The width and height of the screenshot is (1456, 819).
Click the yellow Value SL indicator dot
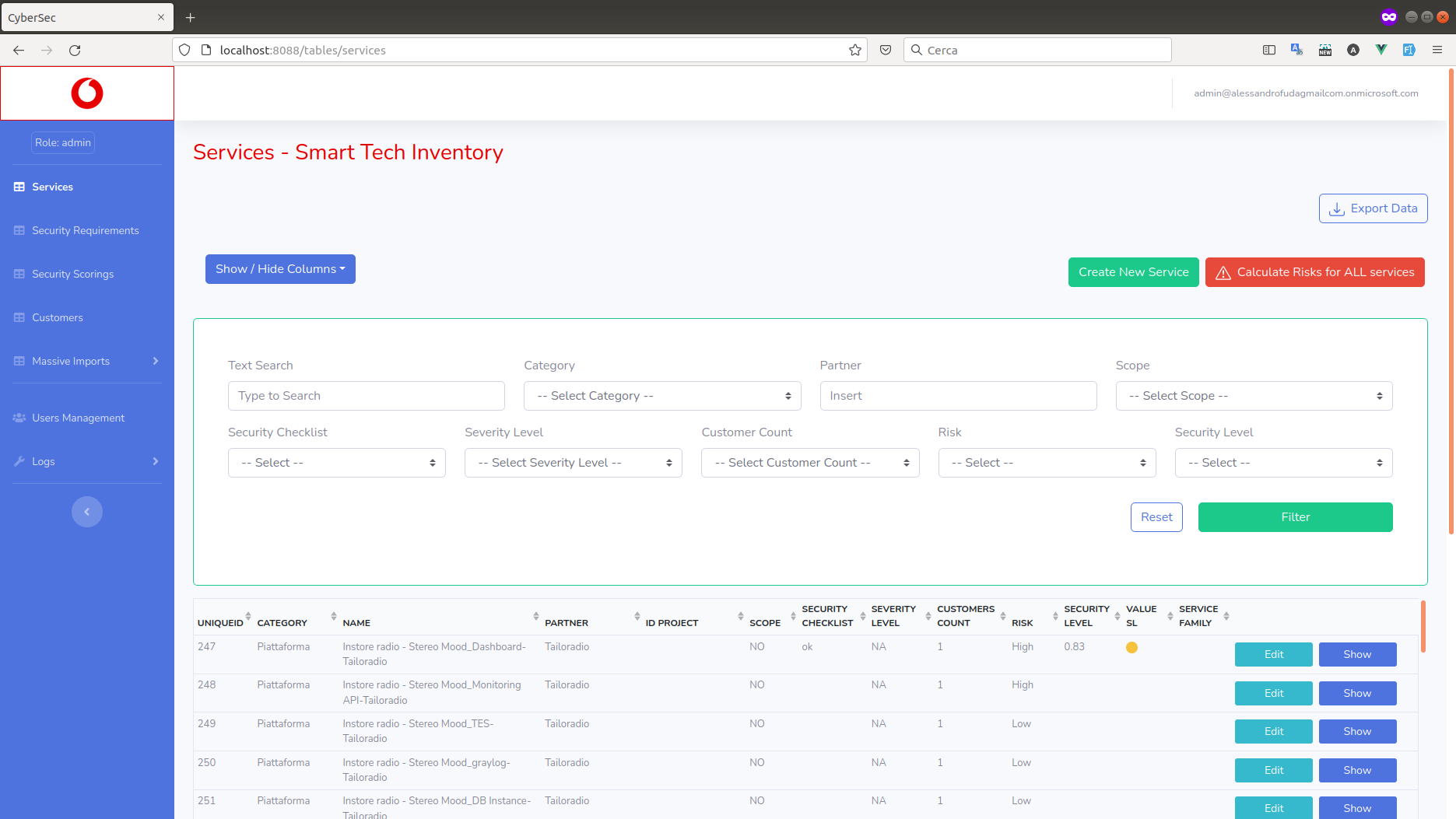(x=1131, y=647)
